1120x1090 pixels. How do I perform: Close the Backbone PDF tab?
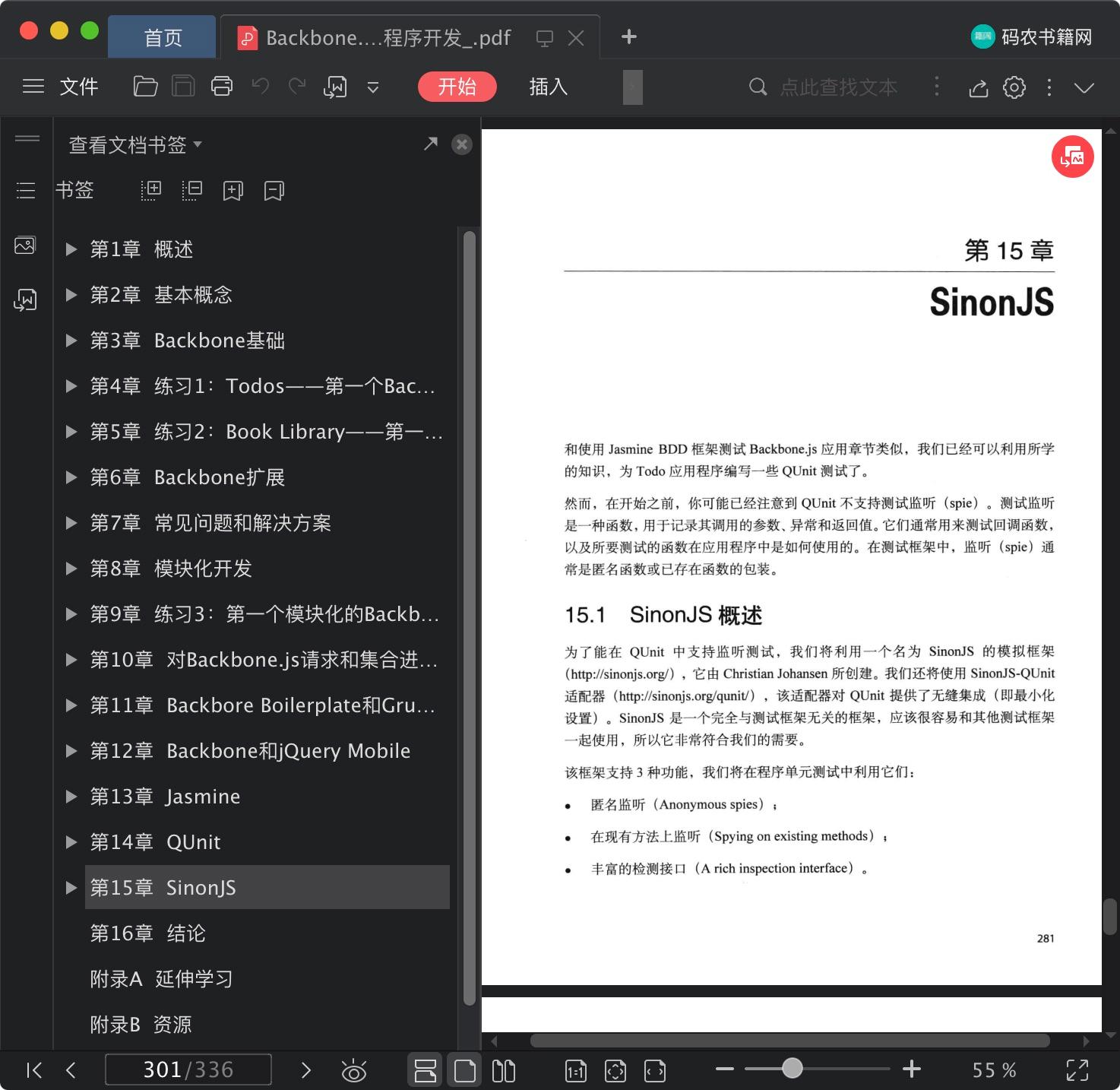pyautogui.click(x=576, y=37)
